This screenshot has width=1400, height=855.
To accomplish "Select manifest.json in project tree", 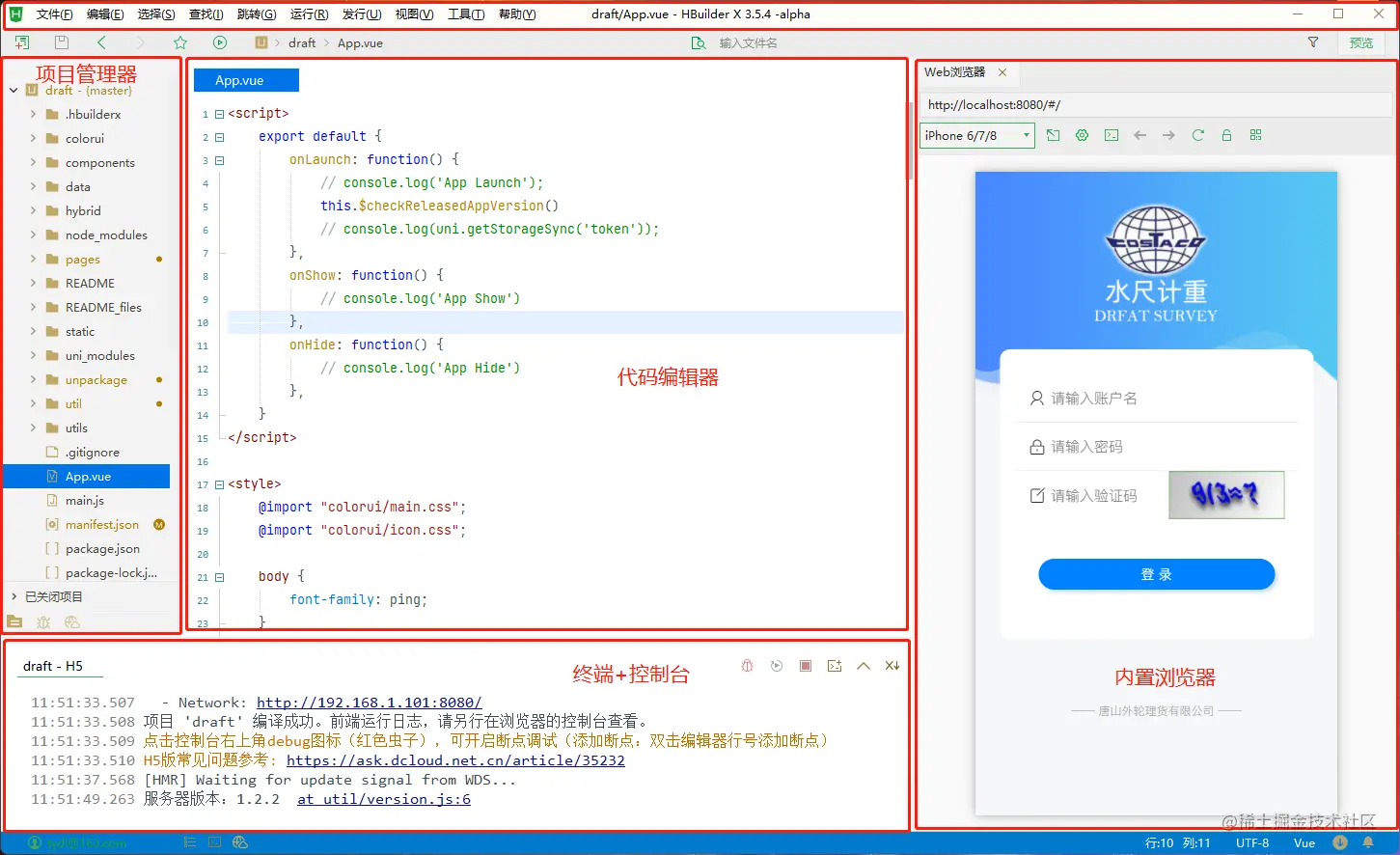I will tap(102, 524).
